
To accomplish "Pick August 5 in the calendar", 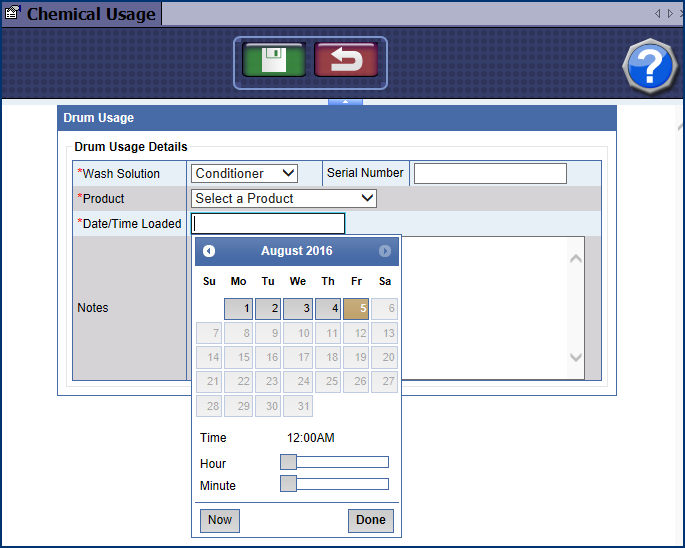I will pos(356,309).
